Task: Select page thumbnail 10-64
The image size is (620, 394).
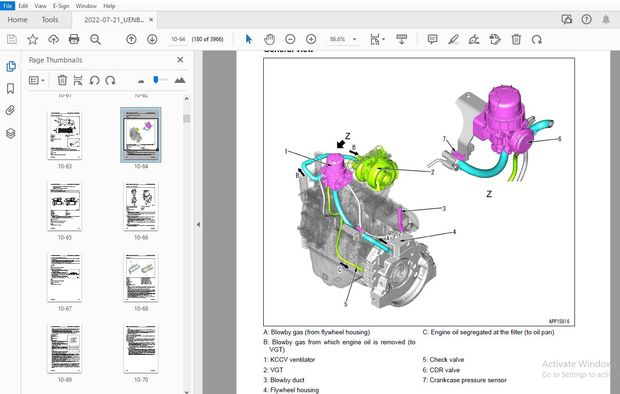Action: [141, 135]
